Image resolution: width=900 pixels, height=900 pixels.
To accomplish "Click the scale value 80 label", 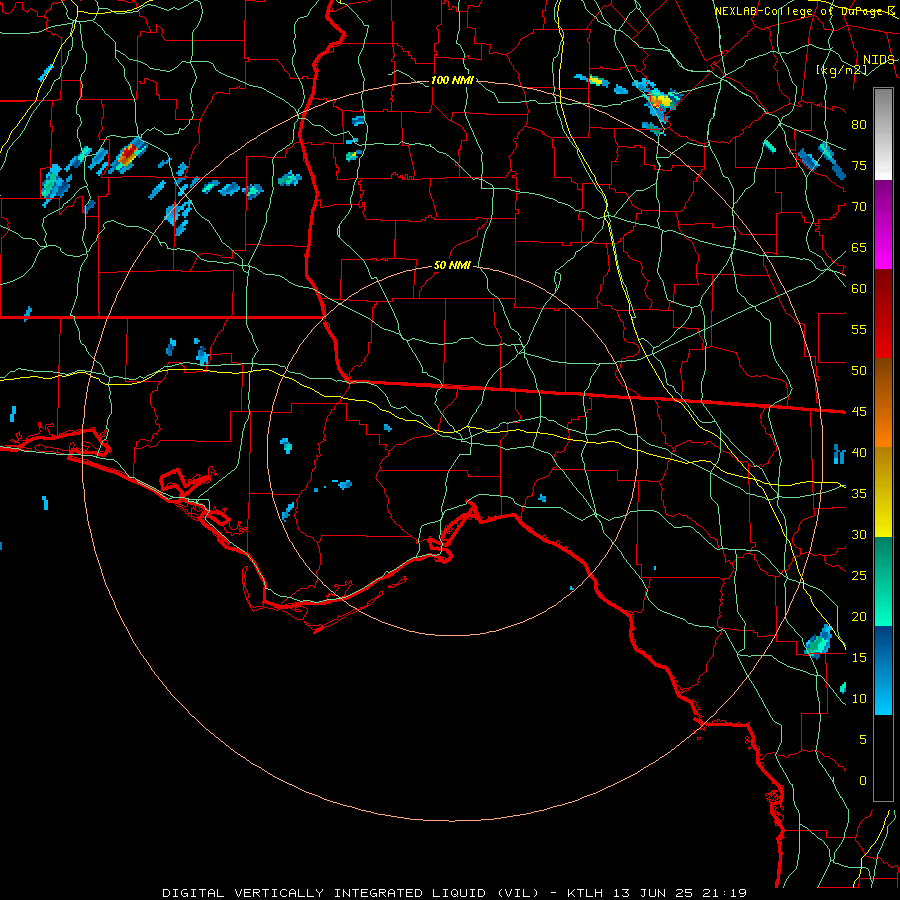I will (859, 125).
